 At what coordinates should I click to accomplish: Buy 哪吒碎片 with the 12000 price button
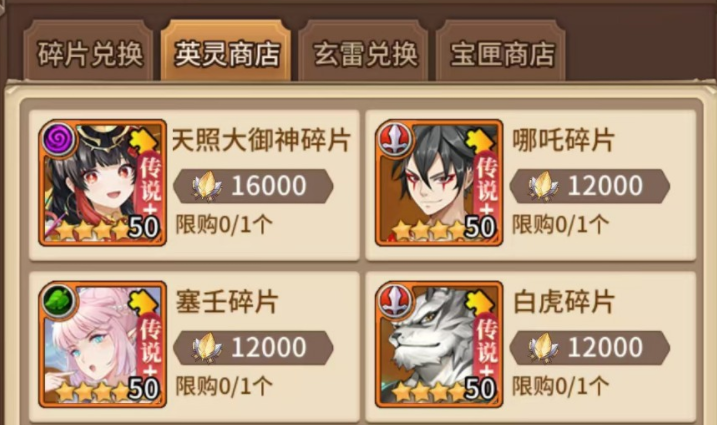coord(589,186)
